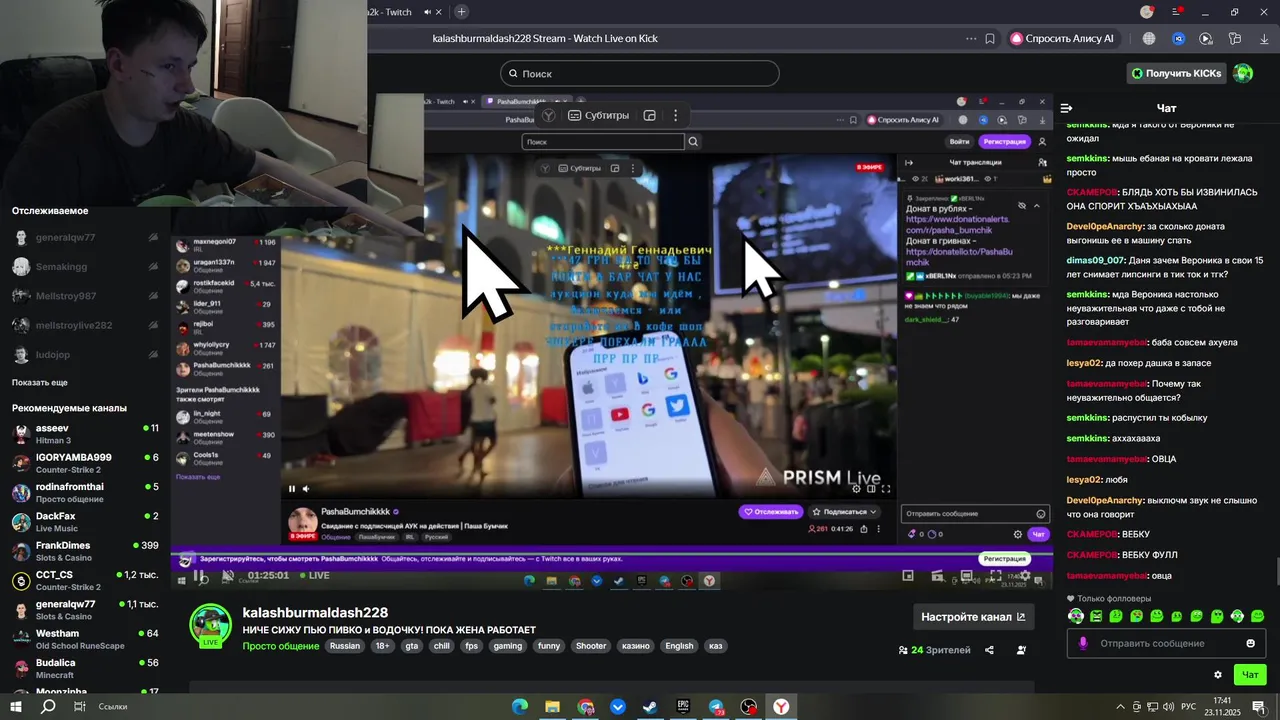The height and width of the screenshot is (720, 1280).
Task: Open the blue IQ extension icon
Action: pos(1178,38)
